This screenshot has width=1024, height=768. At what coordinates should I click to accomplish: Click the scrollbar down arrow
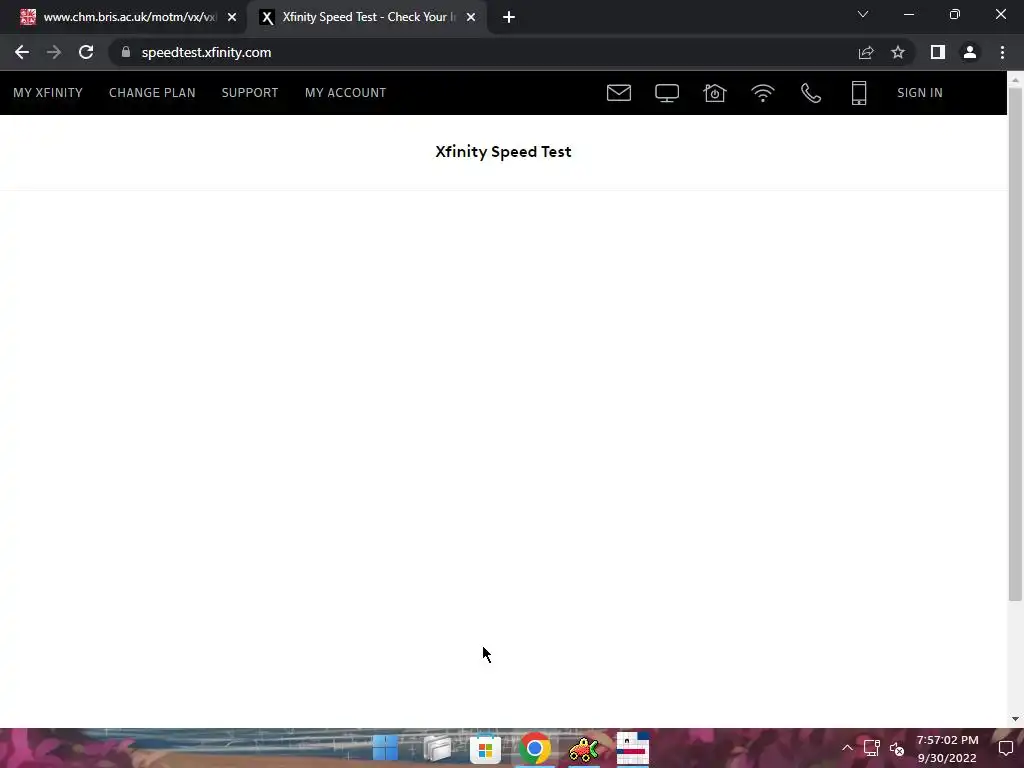pos(1015,719)
